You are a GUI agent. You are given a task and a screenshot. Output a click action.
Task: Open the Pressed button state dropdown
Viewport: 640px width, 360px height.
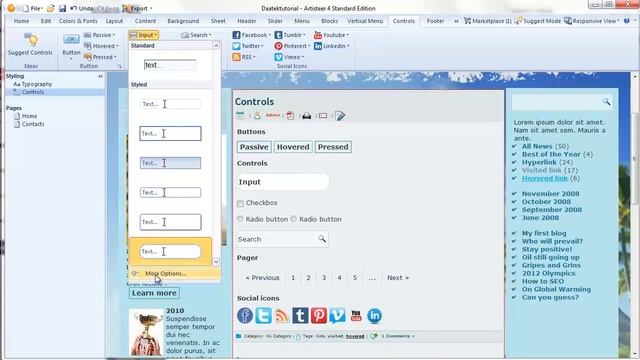point(100,57)
